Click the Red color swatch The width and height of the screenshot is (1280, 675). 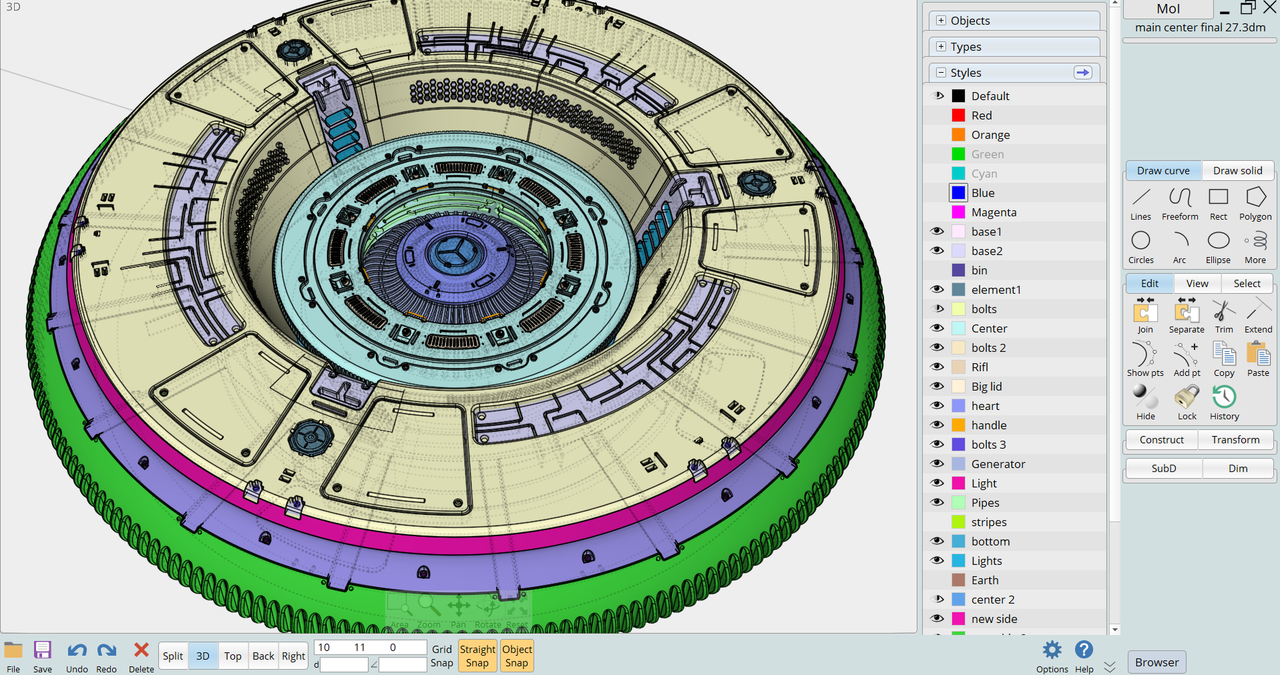tap(958, 116)
